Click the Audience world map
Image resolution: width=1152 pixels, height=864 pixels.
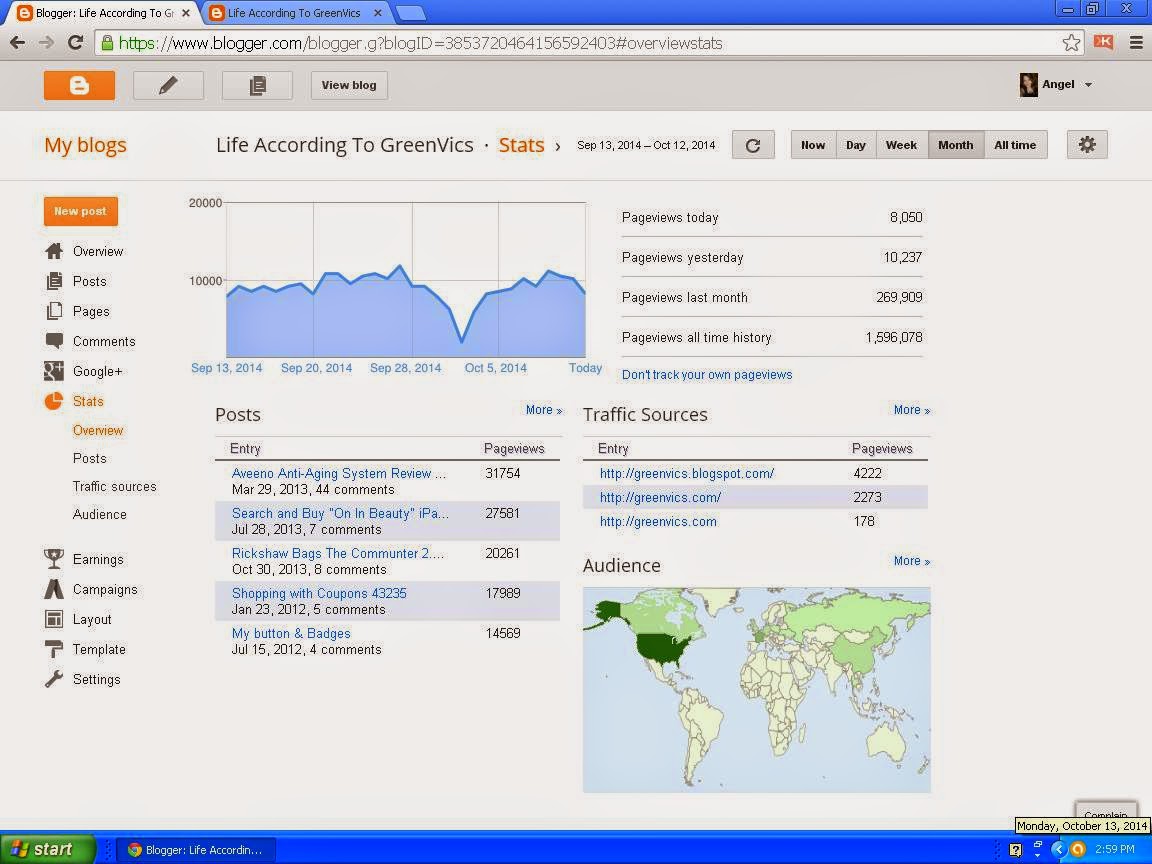[757, 690]
